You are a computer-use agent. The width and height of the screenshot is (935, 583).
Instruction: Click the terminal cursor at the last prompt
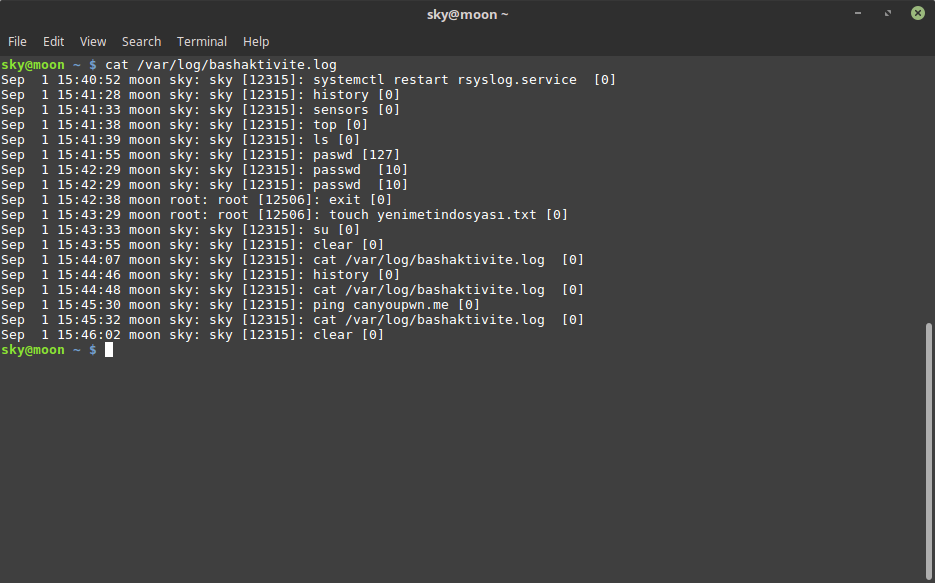pyautogui.click(x=109, y=350)
